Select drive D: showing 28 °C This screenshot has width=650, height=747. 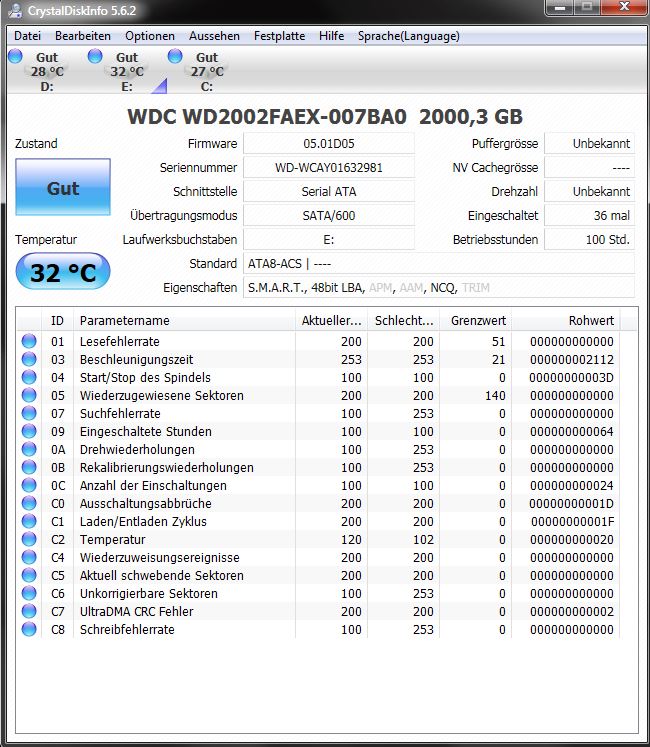pyautogui.click(x=47, y=71)
